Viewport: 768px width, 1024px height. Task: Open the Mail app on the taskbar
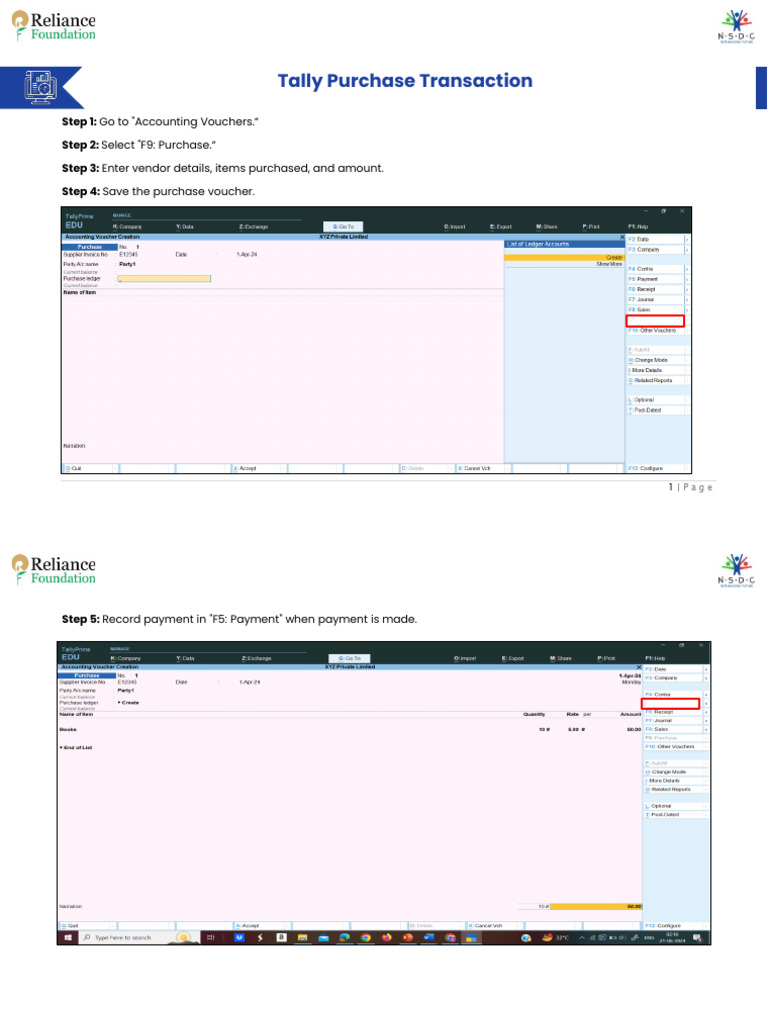323,938
